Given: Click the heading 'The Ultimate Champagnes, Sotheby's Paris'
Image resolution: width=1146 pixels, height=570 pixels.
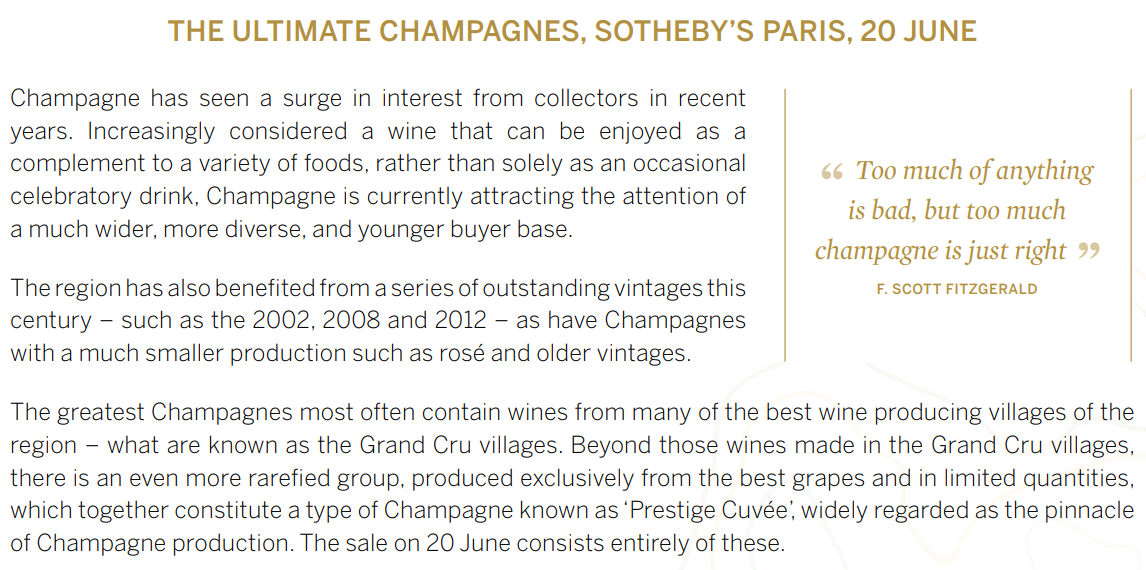Looking at the screenshot, I should [572, 31].
